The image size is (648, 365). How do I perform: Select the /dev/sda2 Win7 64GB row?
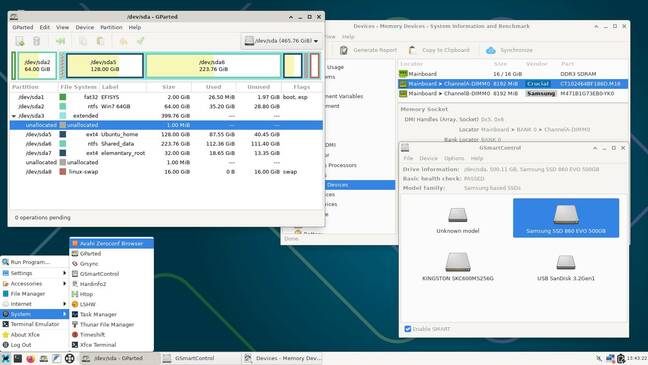(x=166, y=106)
